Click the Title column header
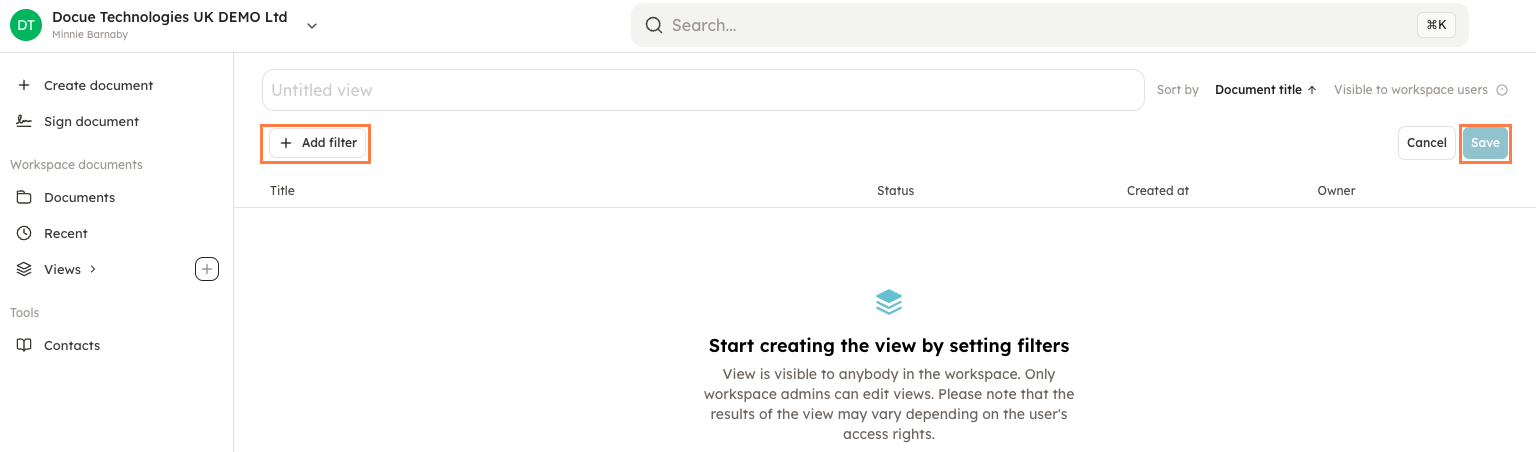This screenshot has width=1536, height=452. click(x=282, y=190)
